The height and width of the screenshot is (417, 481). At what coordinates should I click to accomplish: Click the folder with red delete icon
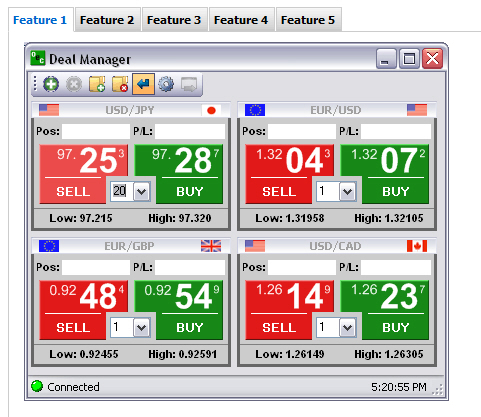tap(120, 84)
